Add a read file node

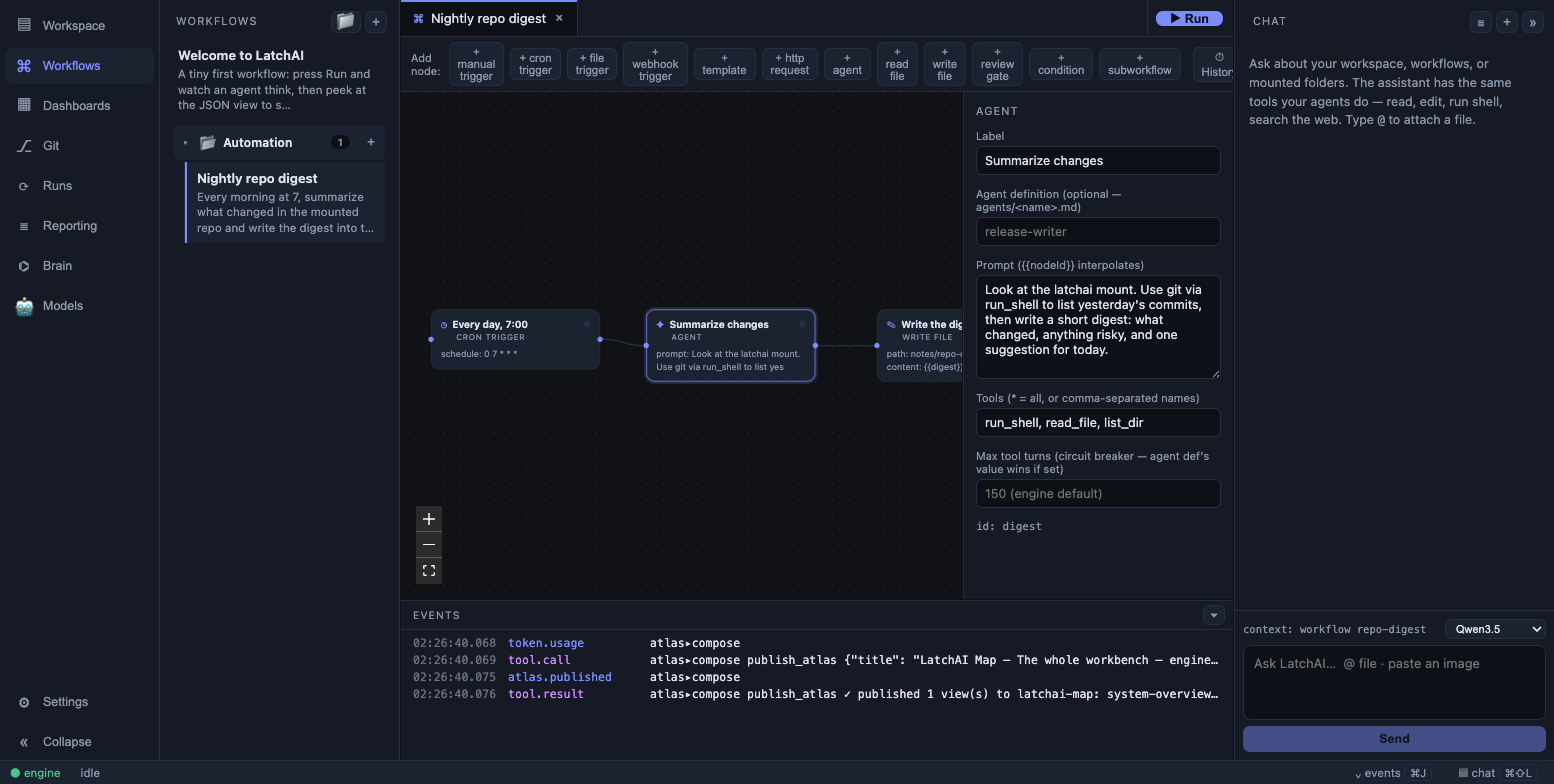[x=897, y=64]
